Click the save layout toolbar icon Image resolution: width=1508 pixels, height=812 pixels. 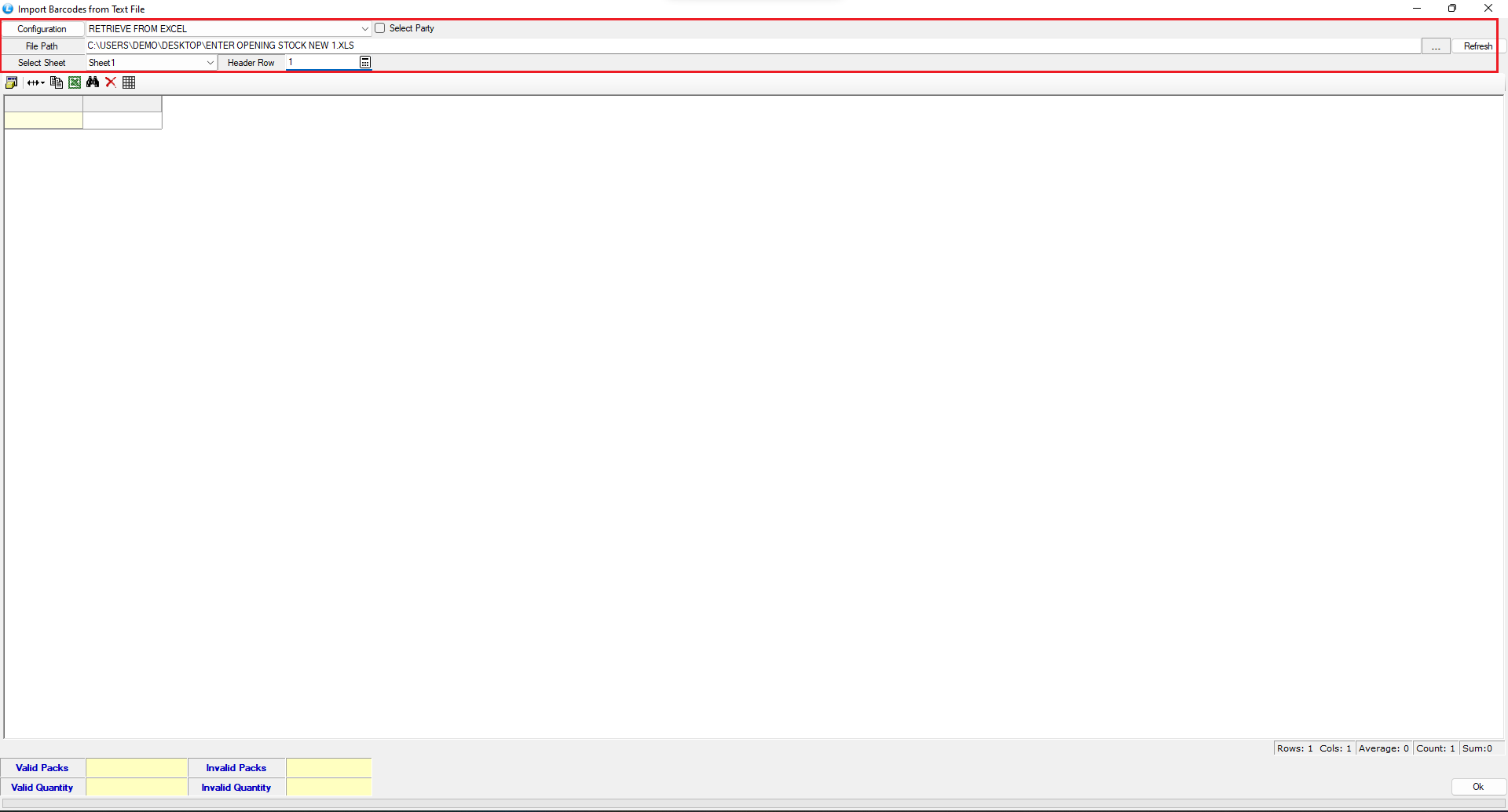[x=11, y=82]
